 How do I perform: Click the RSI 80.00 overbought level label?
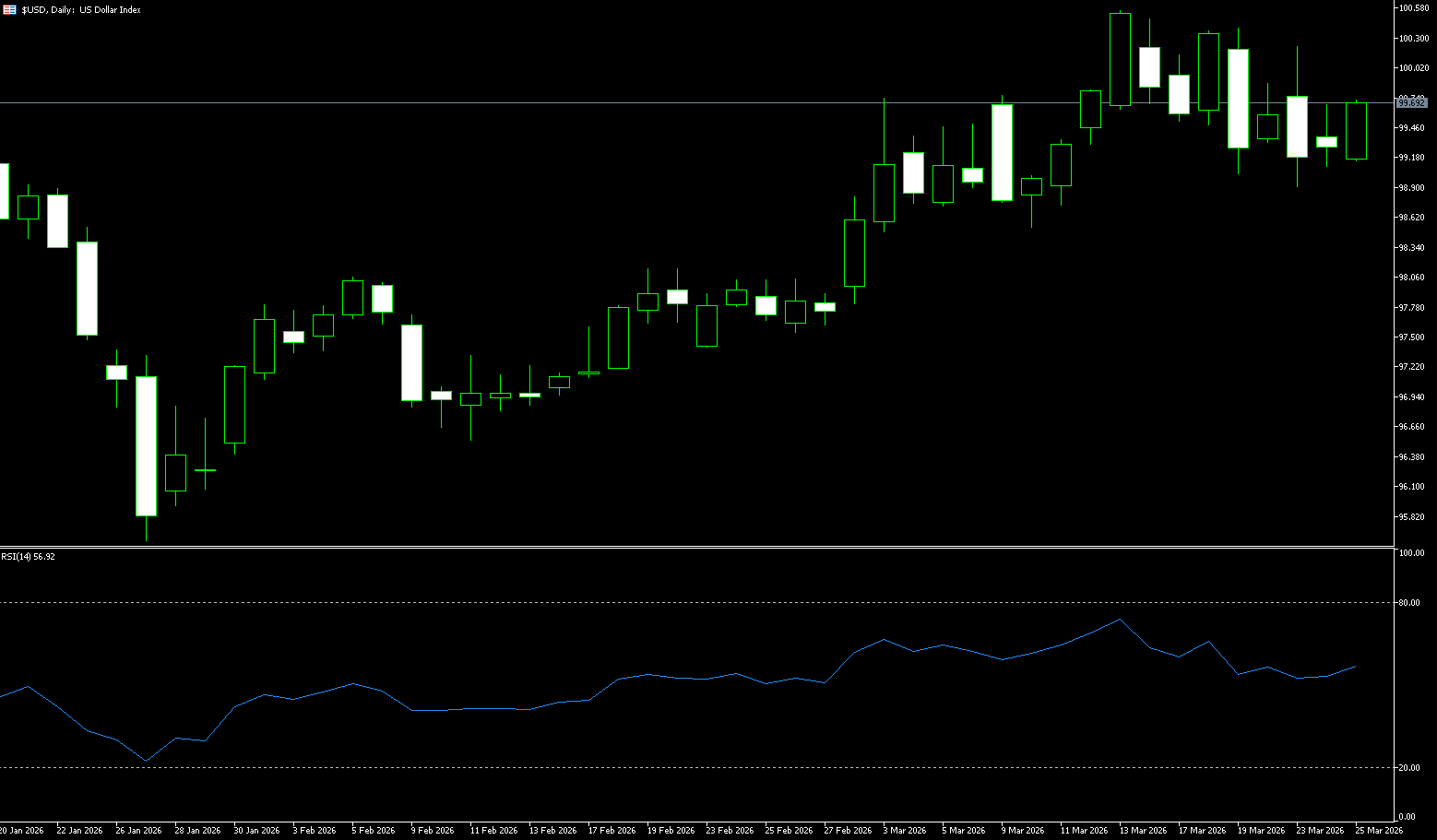click(x=1408, y=603)
